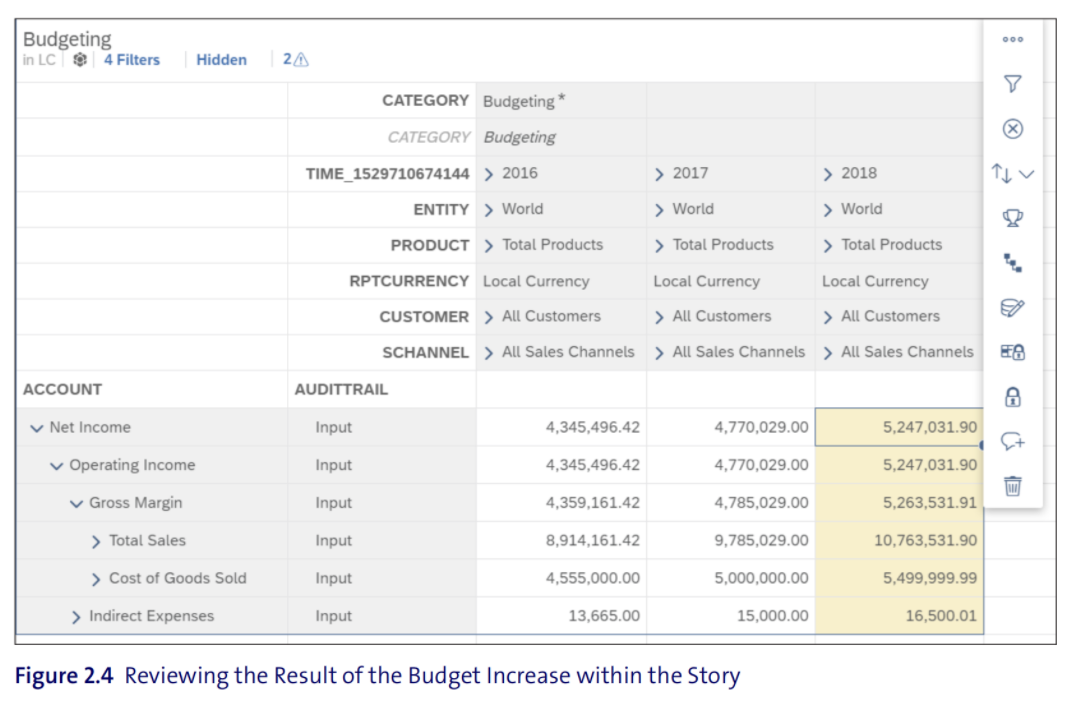Viewport: 1072px width, 701px height.
Task: Click the funnel filter icon
Action: tap(1013, 83)
